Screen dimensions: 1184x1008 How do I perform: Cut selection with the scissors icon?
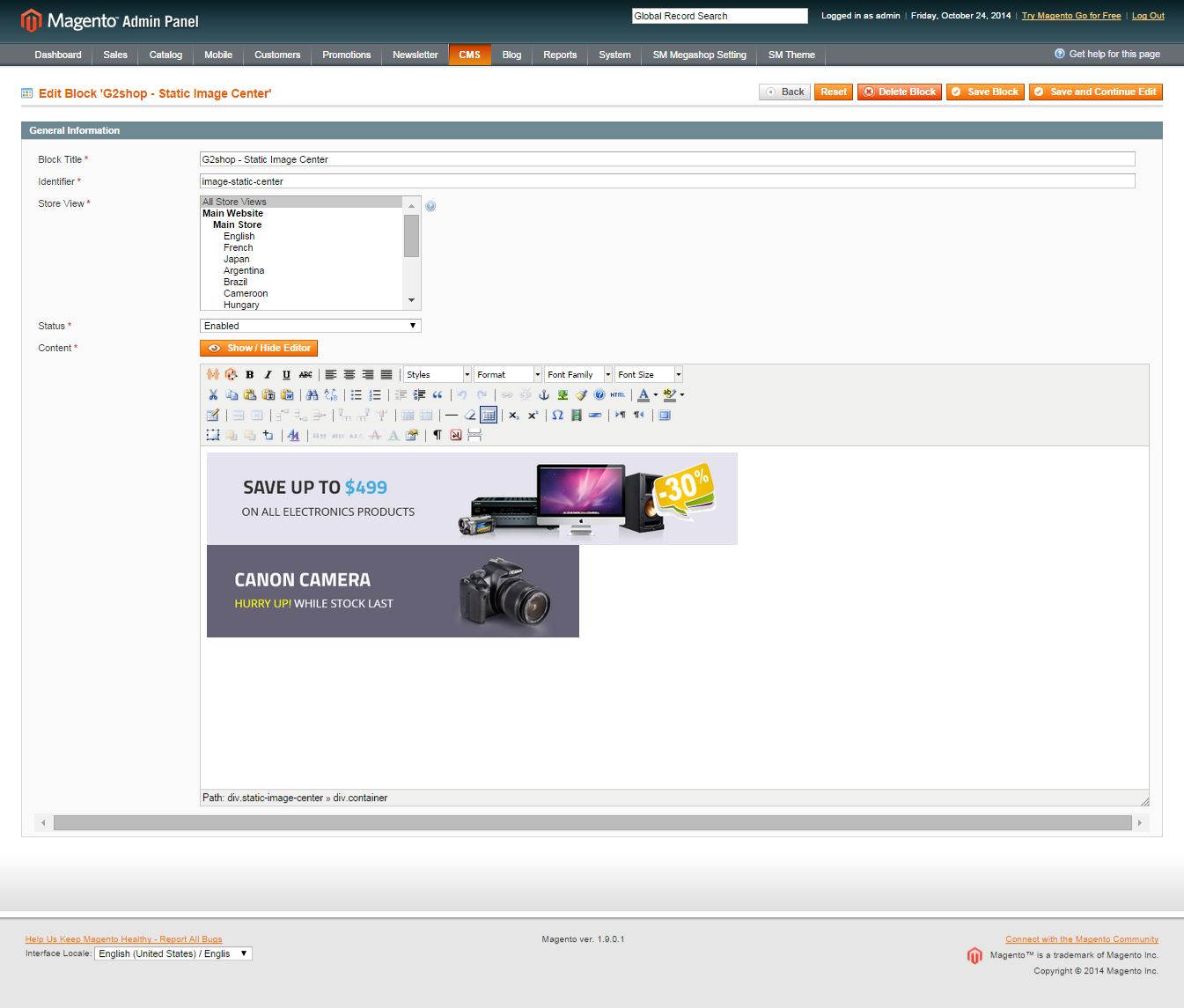coord(213,395)
